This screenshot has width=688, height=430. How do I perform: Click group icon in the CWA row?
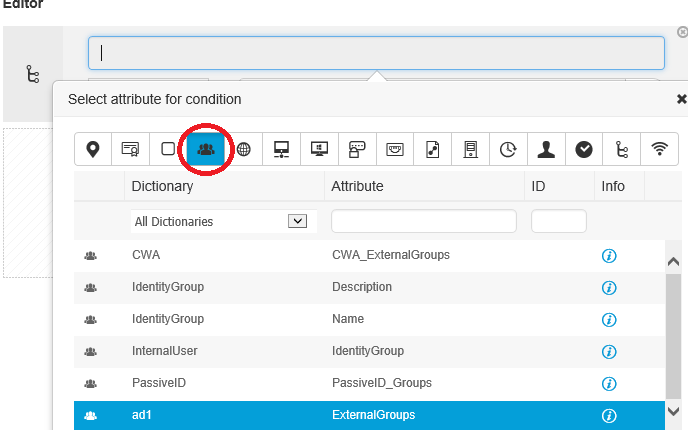tap(90, 255)
